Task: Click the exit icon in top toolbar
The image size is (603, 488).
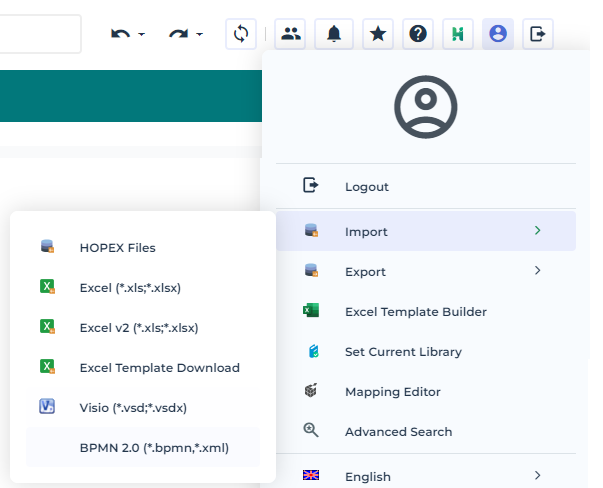Action: click(x=538, y=34)
